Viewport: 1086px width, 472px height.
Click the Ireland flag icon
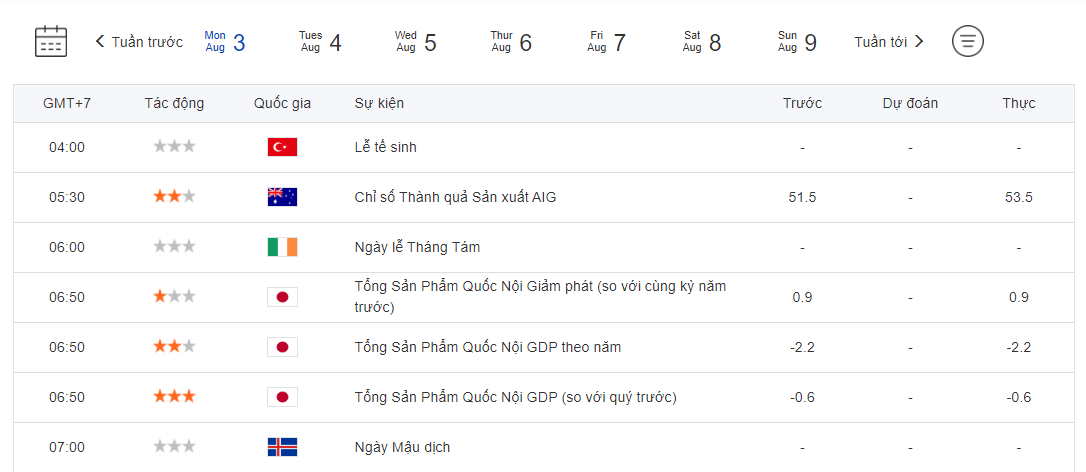point(282,247)
